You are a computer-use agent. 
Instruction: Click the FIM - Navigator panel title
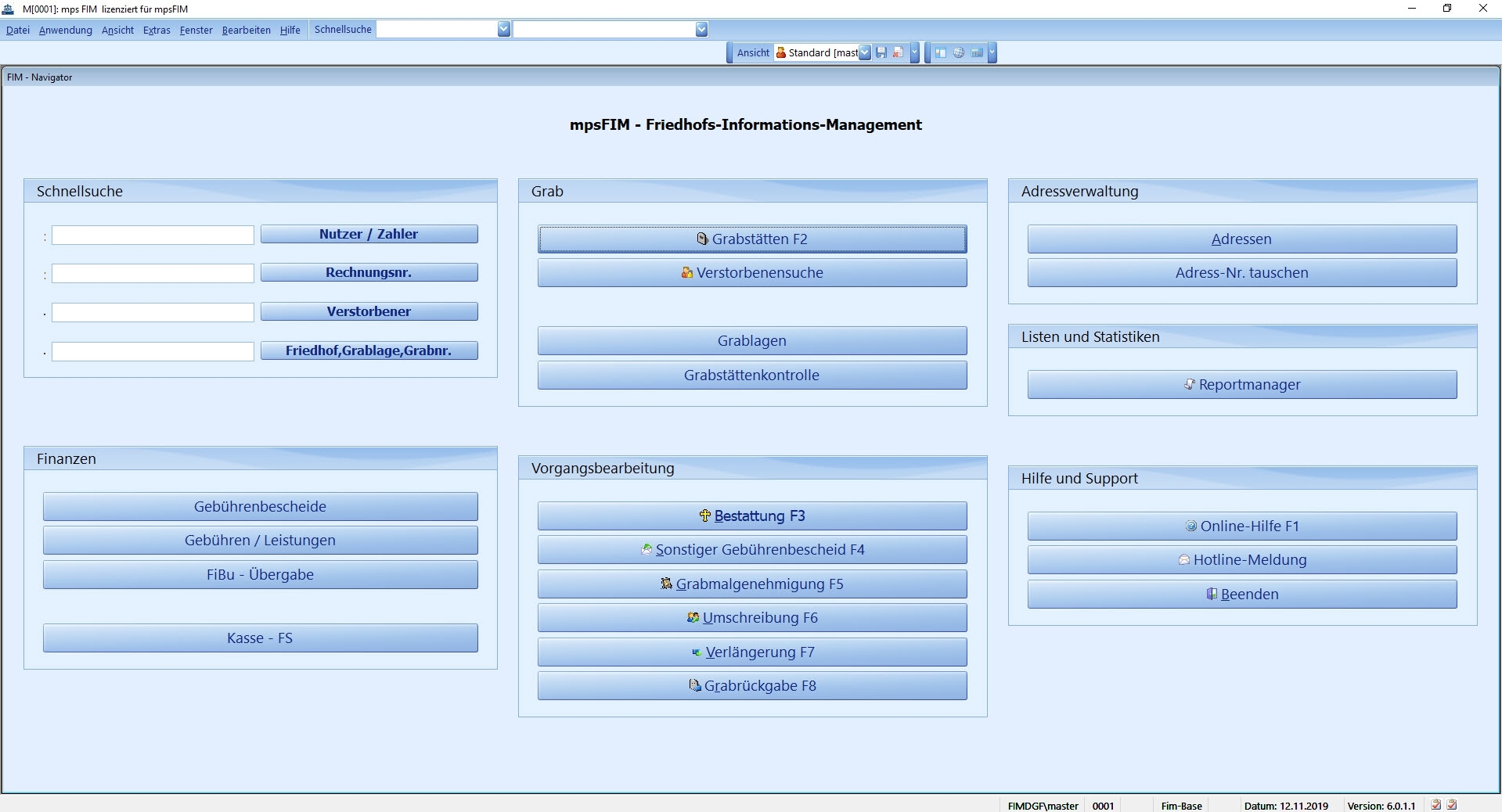pos(40,77)
